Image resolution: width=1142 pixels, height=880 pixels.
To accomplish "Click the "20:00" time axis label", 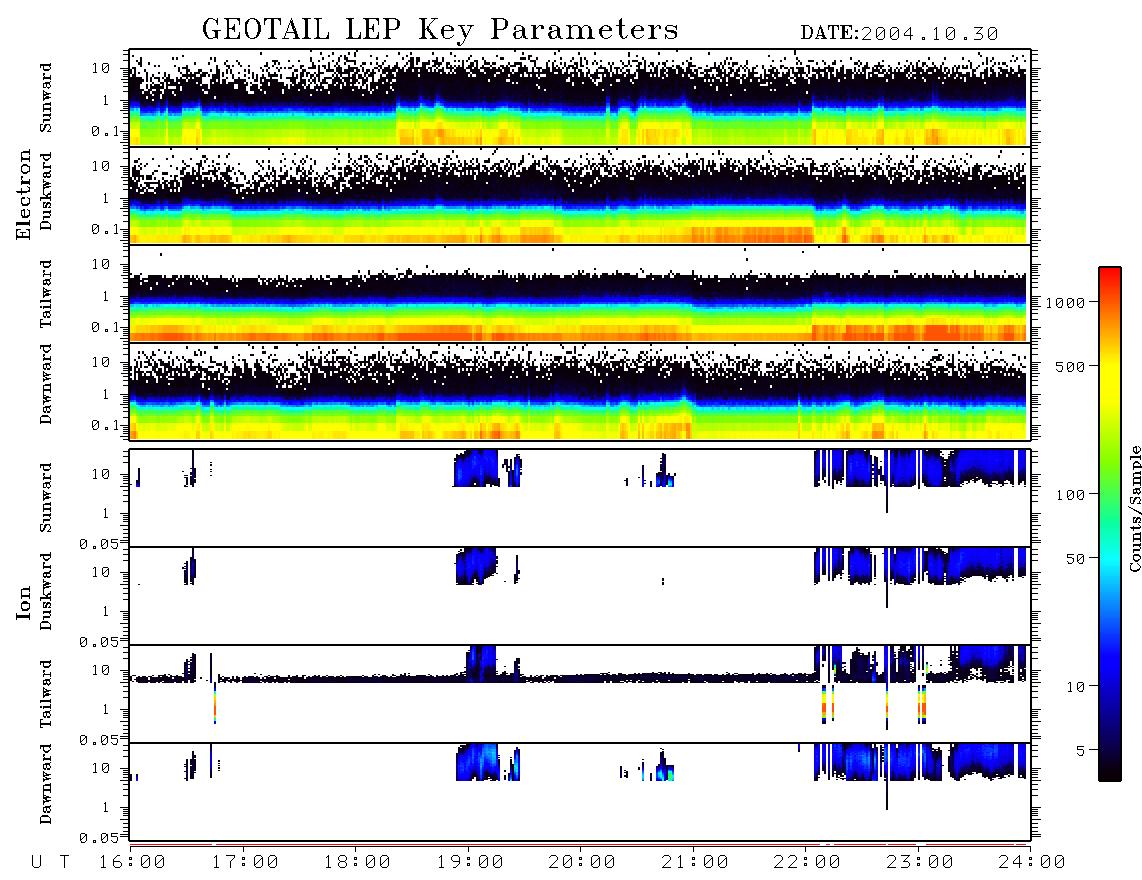I will point(582,862).
